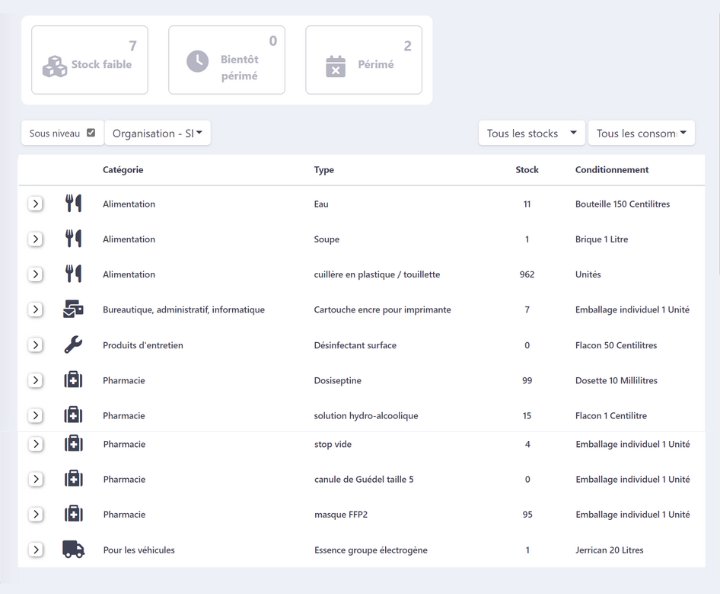Click the first-aid kit icon in canule de Guédel row
The height and width of the screenshot is (594, 720).
click(73, 479)
